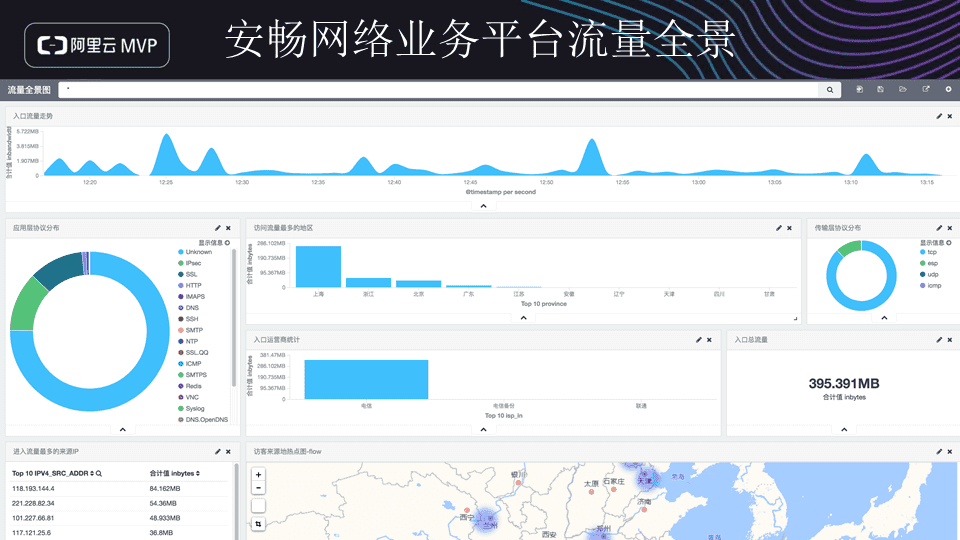Screen dimensions: 960x540
Task: Expand the spy chevron under 传输层协议分布 donut
Action: tap(884, 318)
